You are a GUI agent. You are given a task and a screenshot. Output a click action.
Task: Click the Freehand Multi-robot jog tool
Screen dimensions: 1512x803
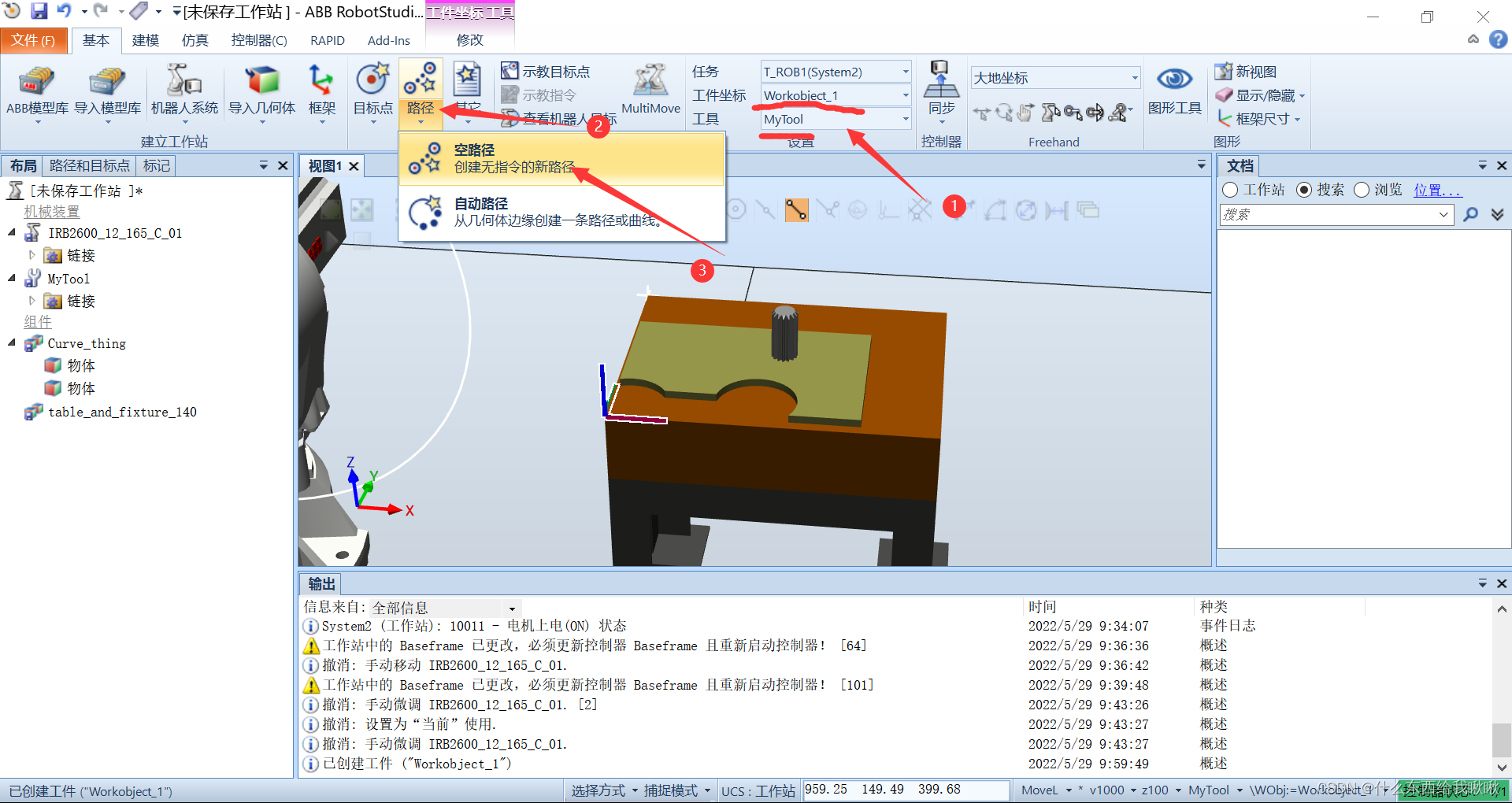1118,113
